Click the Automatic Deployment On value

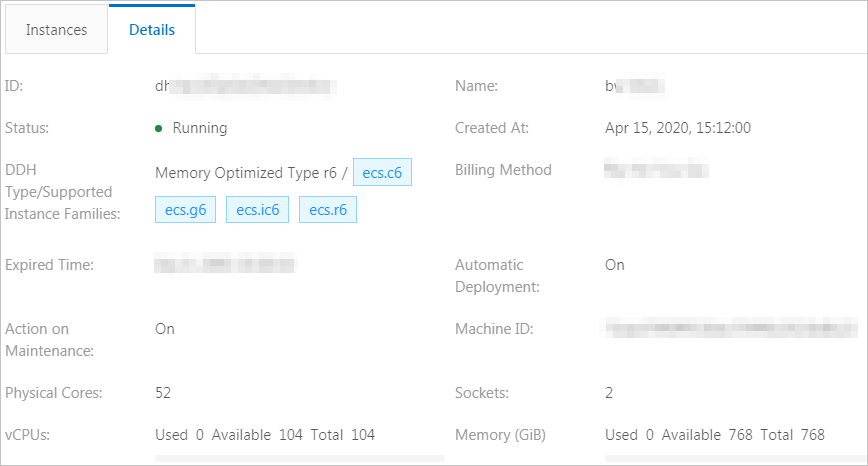click(x=614, y=265)
